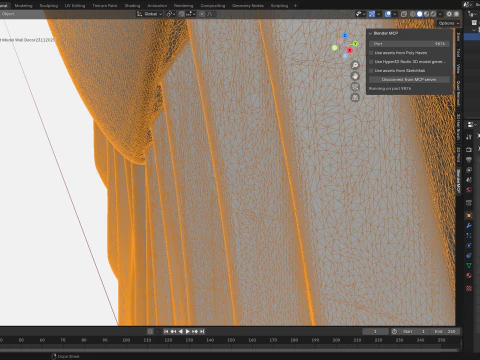Click the blue Z axis gizmo handle
The image size is (480, 360).
tap(345, 35)
